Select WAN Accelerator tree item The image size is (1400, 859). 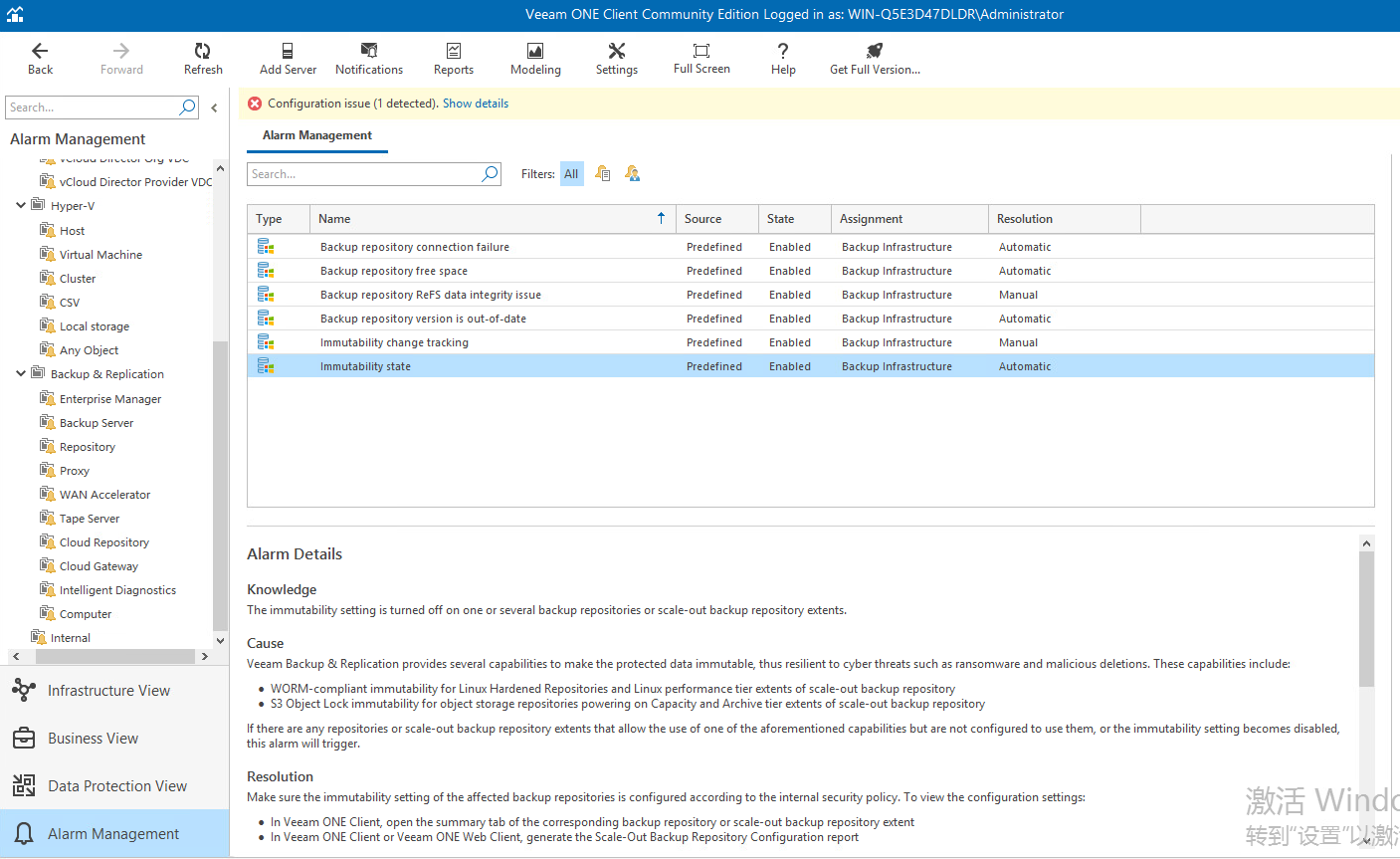(x=104, y=495)
